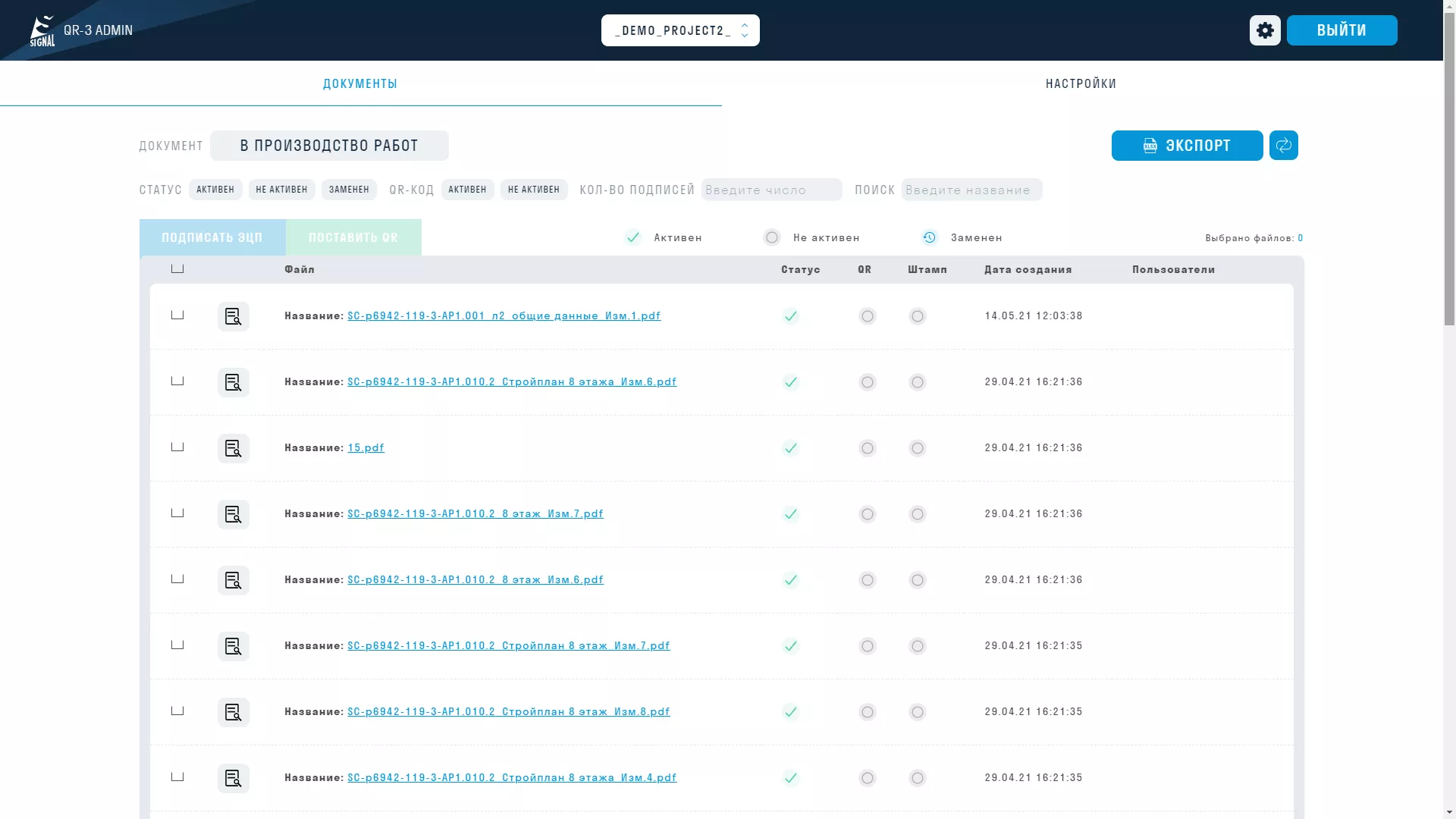Click the Выйти logout button
1456x819 pixels.
(1341, 30)
